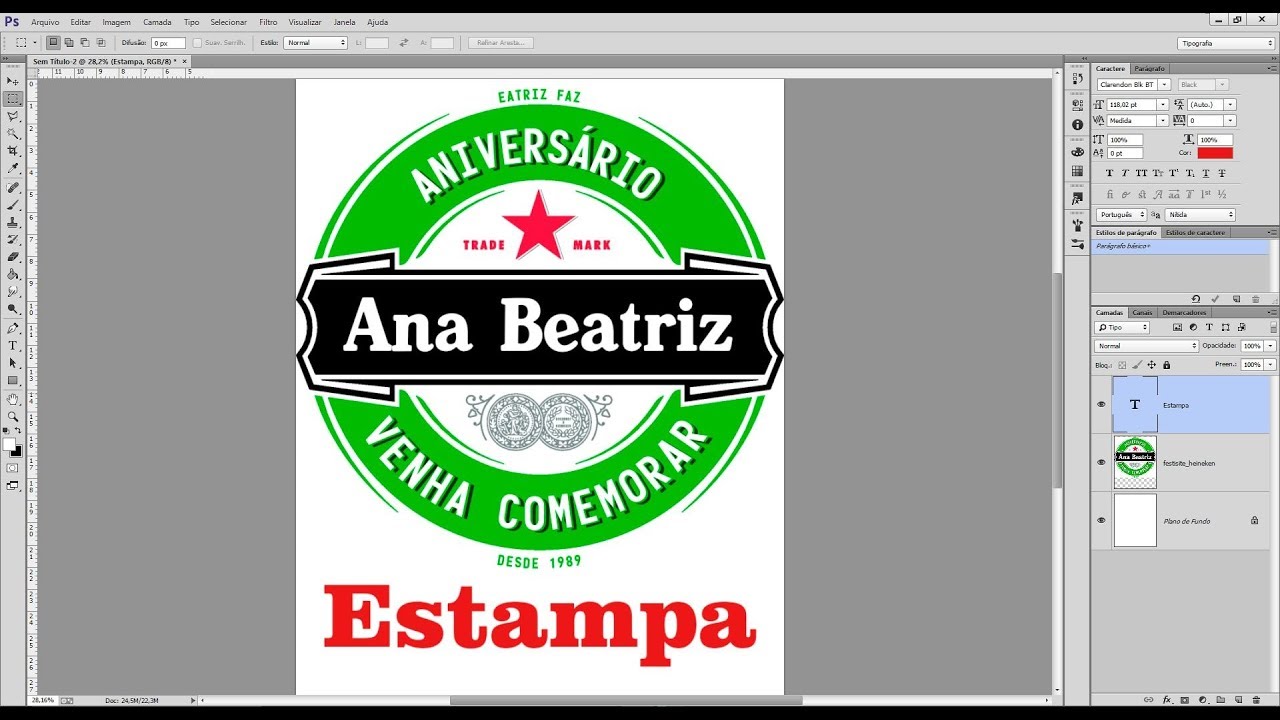Select the Move tool
This screenshot has width=1280, height=720.
[13, 81]
